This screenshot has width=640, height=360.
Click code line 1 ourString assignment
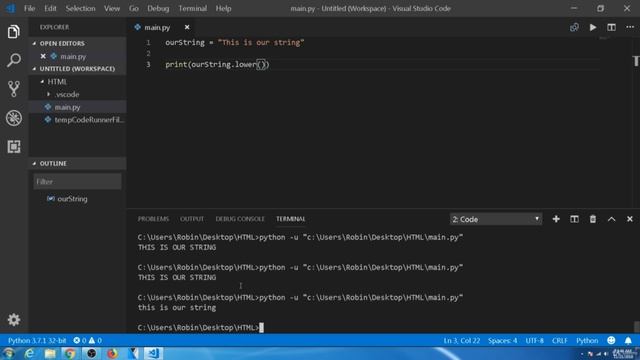235,42
